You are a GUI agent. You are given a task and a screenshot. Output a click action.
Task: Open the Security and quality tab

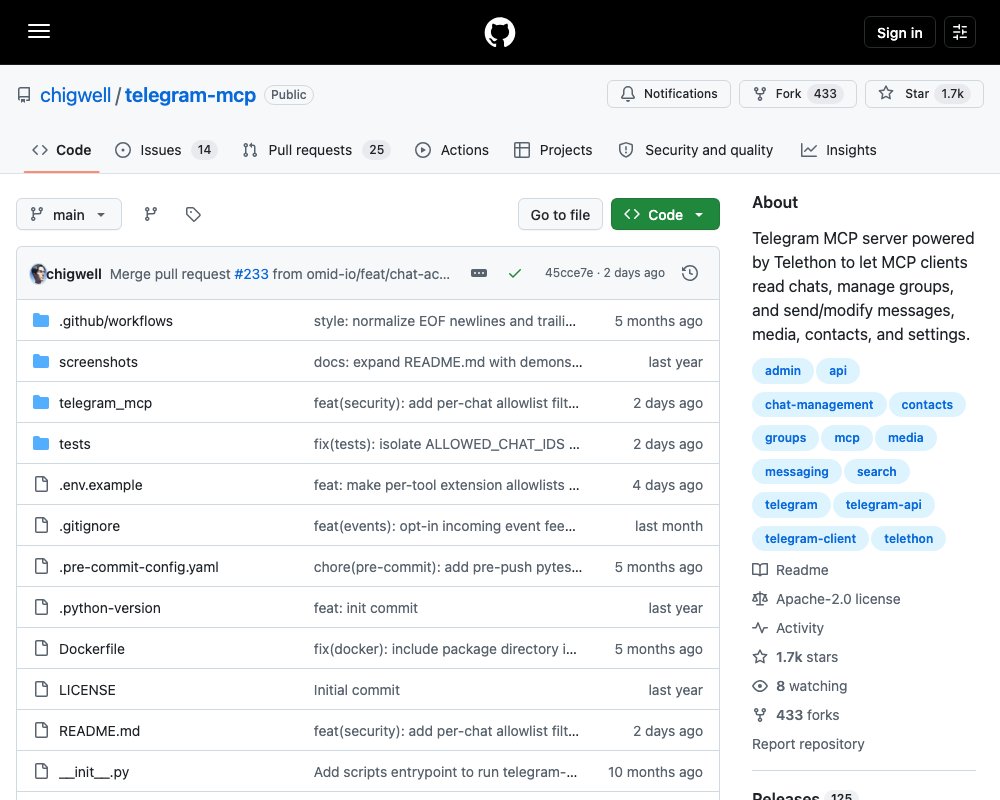(696, 150)
